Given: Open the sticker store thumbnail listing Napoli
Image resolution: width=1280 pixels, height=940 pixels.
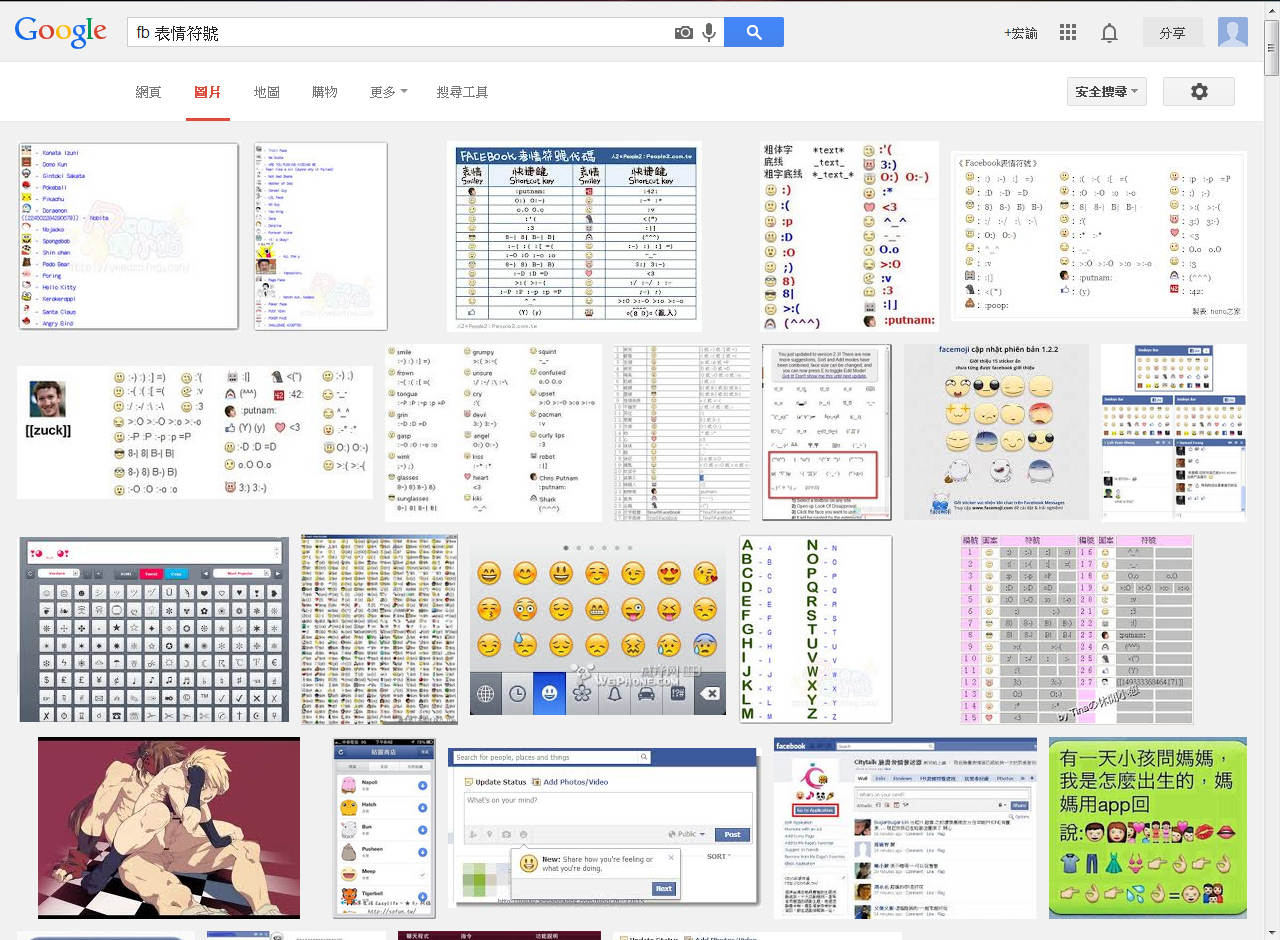Looking at the screenshot, I should tap(385, 828).
